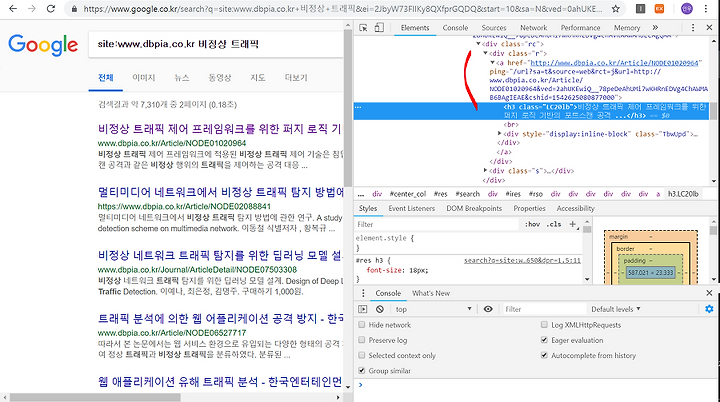Click the Styles filter input
The height and width of the screenshot is (402, 720).
pyautogui.click(x=436, y=224)
